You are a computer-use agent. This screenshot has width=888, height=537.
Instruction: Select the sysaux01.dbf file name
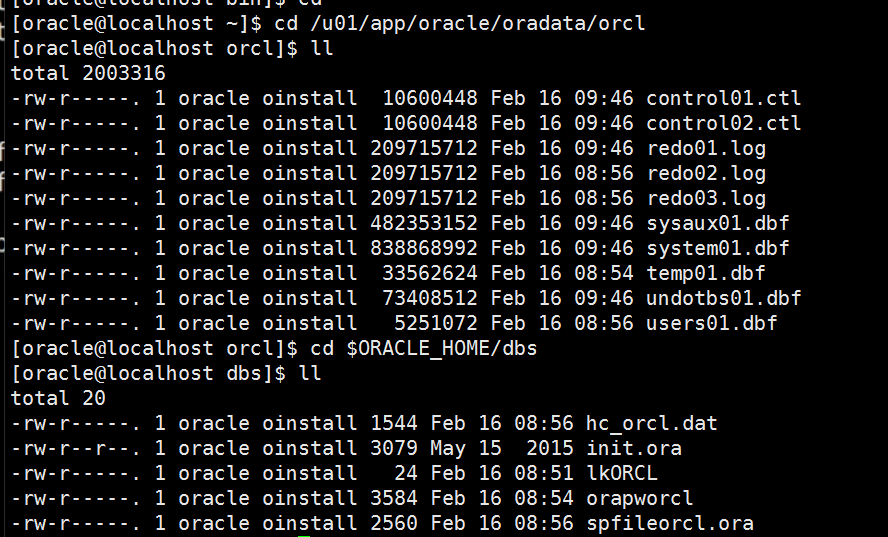coord(718,223)
